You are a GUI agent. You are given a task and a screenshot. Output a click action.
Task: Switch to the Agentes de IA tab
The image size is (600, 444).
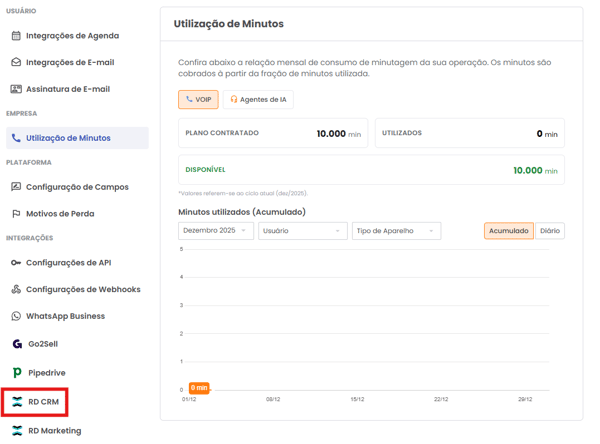(258, 100)
